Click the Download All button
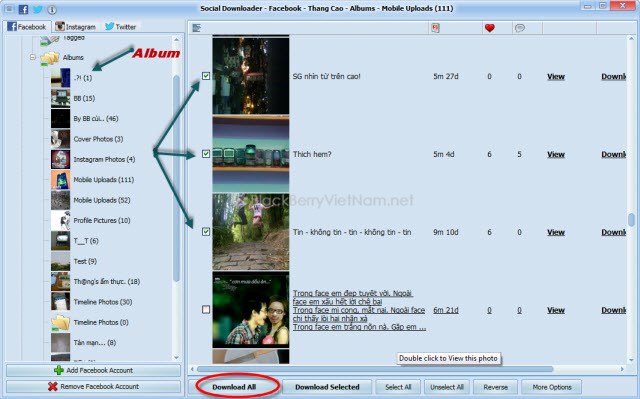 234,387
